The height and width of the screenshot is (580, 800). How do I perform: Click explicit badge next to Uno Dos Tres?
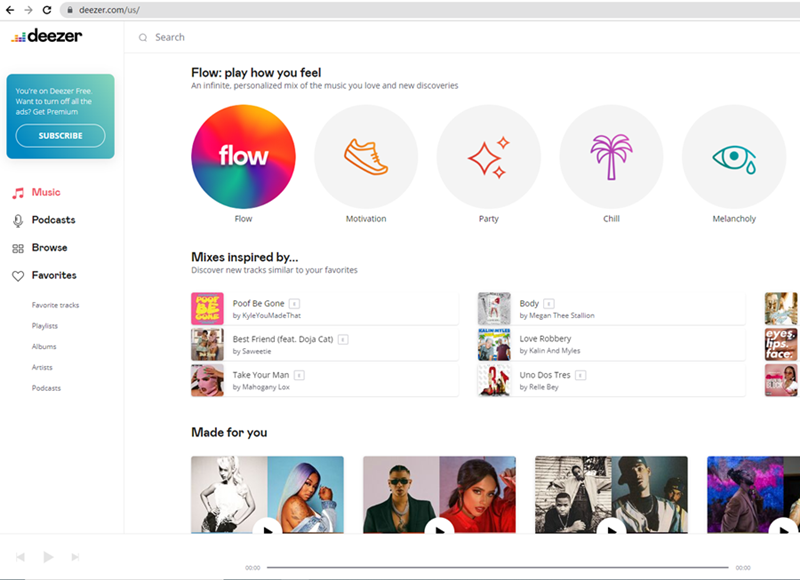[580, 375]
